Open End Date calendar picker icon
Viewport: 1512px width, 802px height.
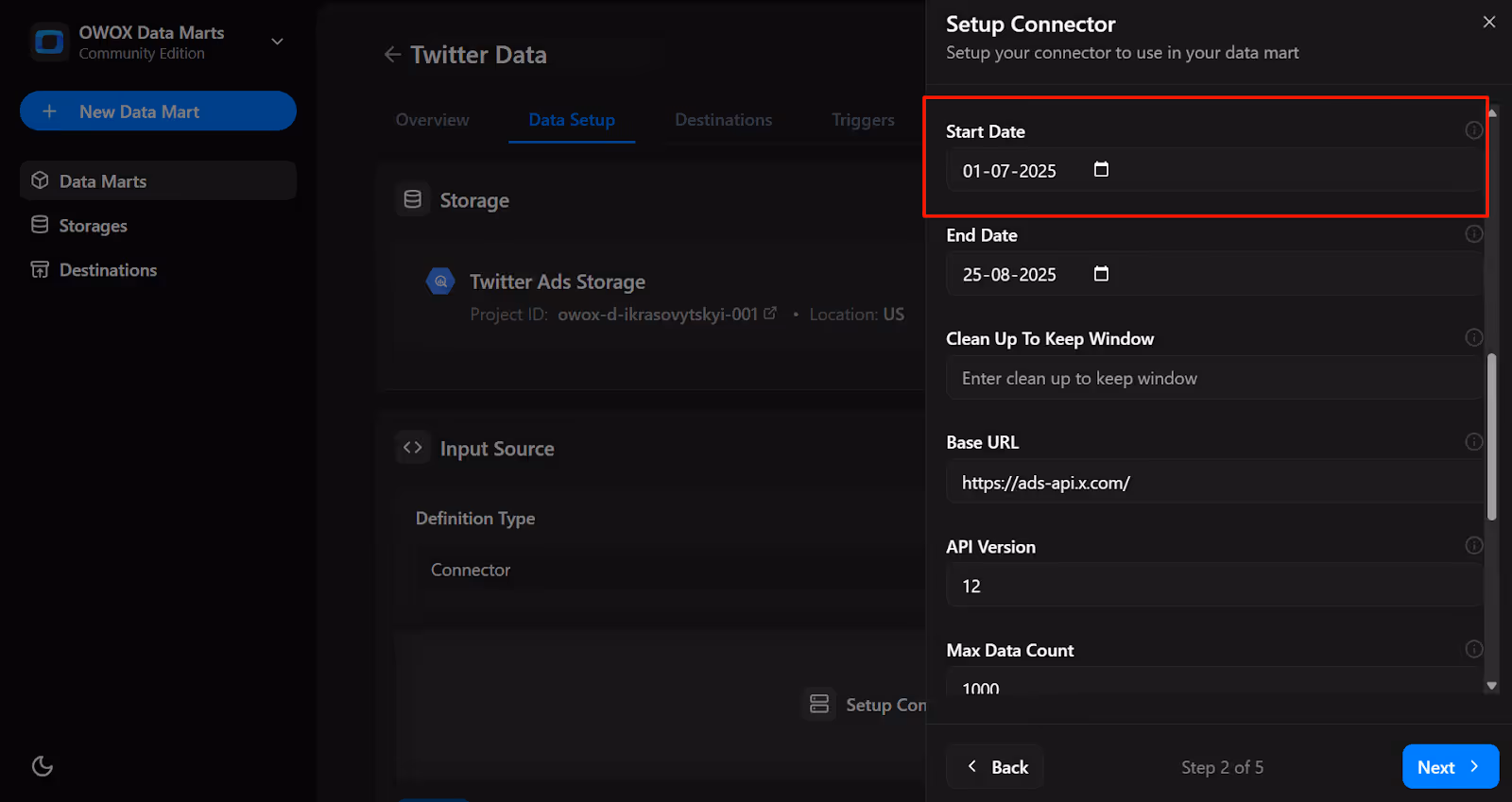point(1101,274)
